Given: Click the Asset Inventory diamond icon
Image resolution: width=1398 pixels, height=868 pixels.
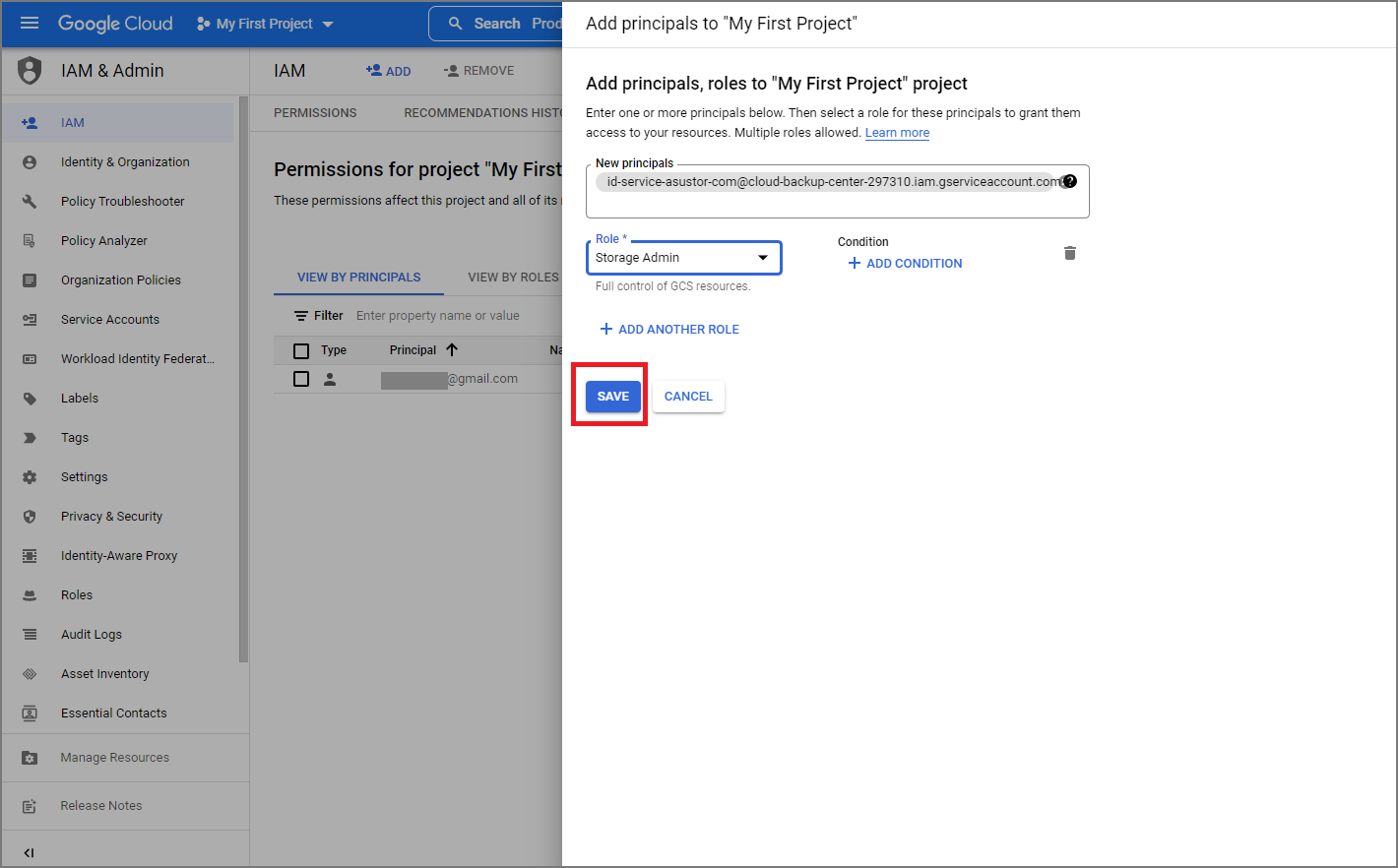Looking at the screenshot, I should click(x=30, y=674).
